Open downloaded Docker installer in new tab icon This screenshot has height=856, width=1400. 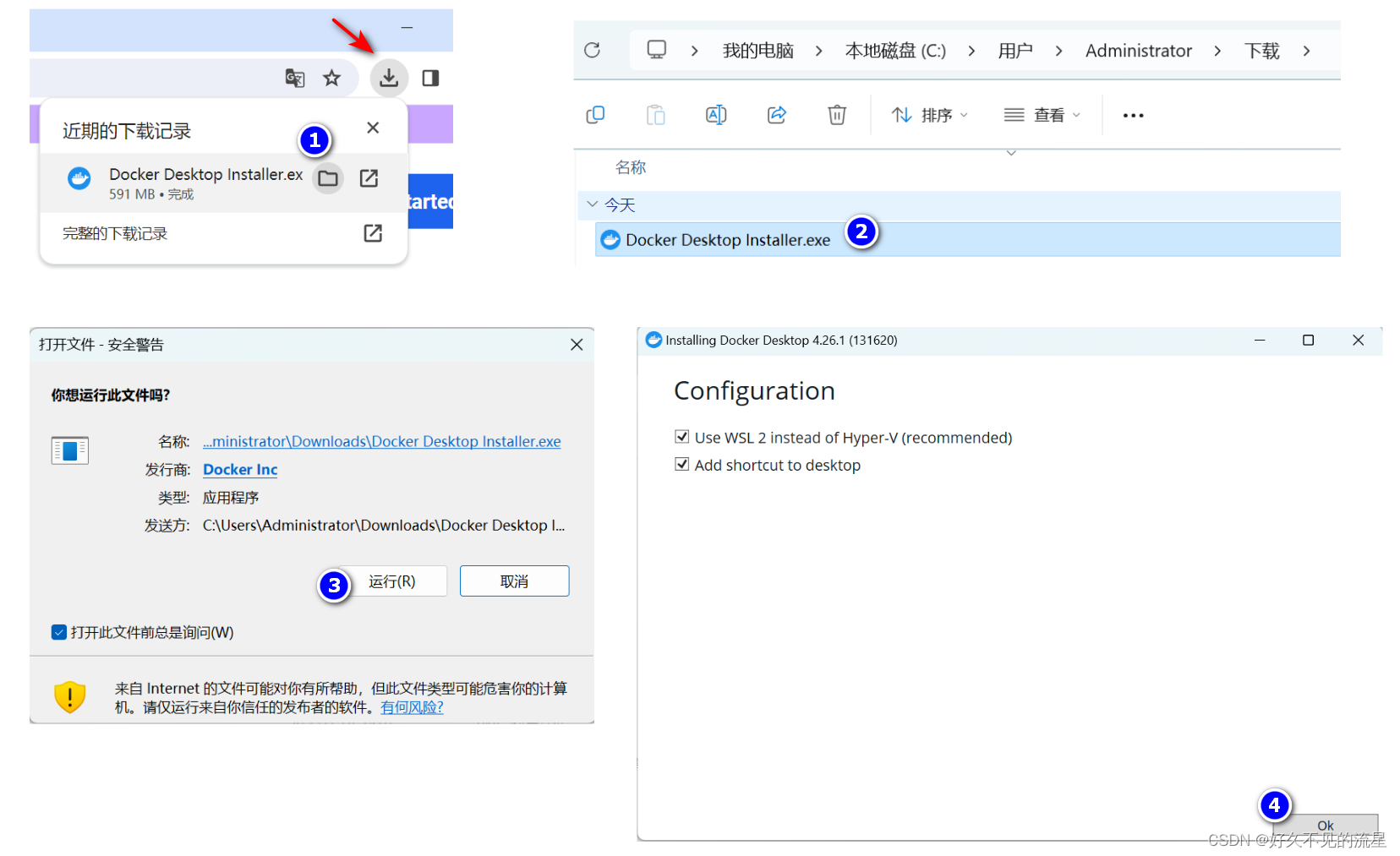369,178
